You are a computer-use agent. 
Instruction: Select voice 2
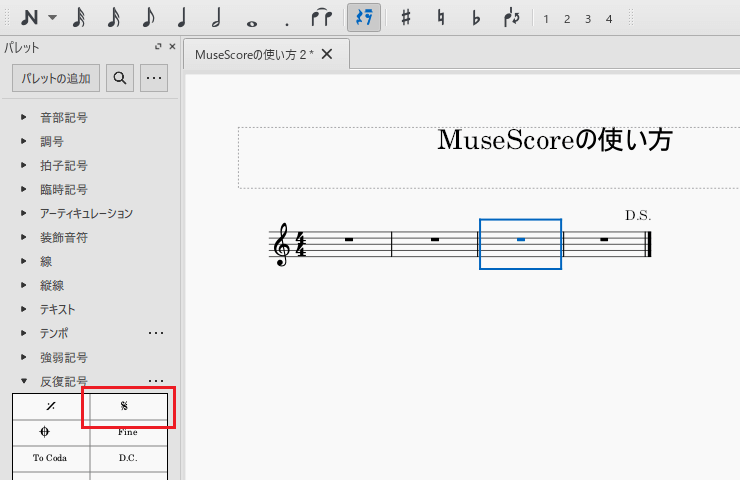point(567,19)
